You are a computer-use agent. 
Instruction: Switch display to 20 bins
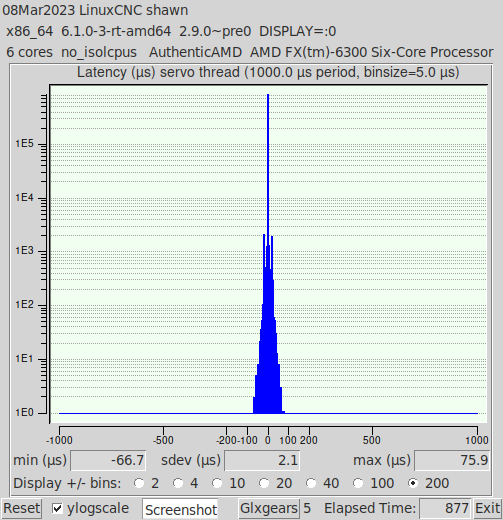264,483
